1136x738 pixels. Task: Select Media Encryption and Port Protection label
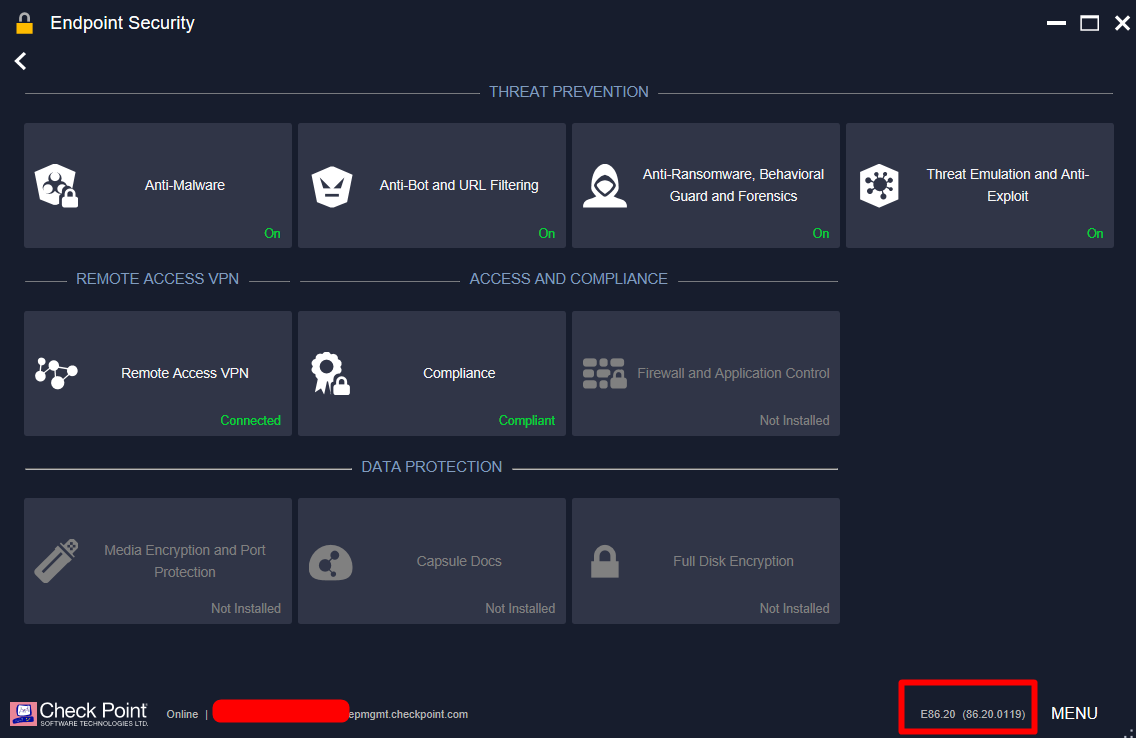pos(185,561)
